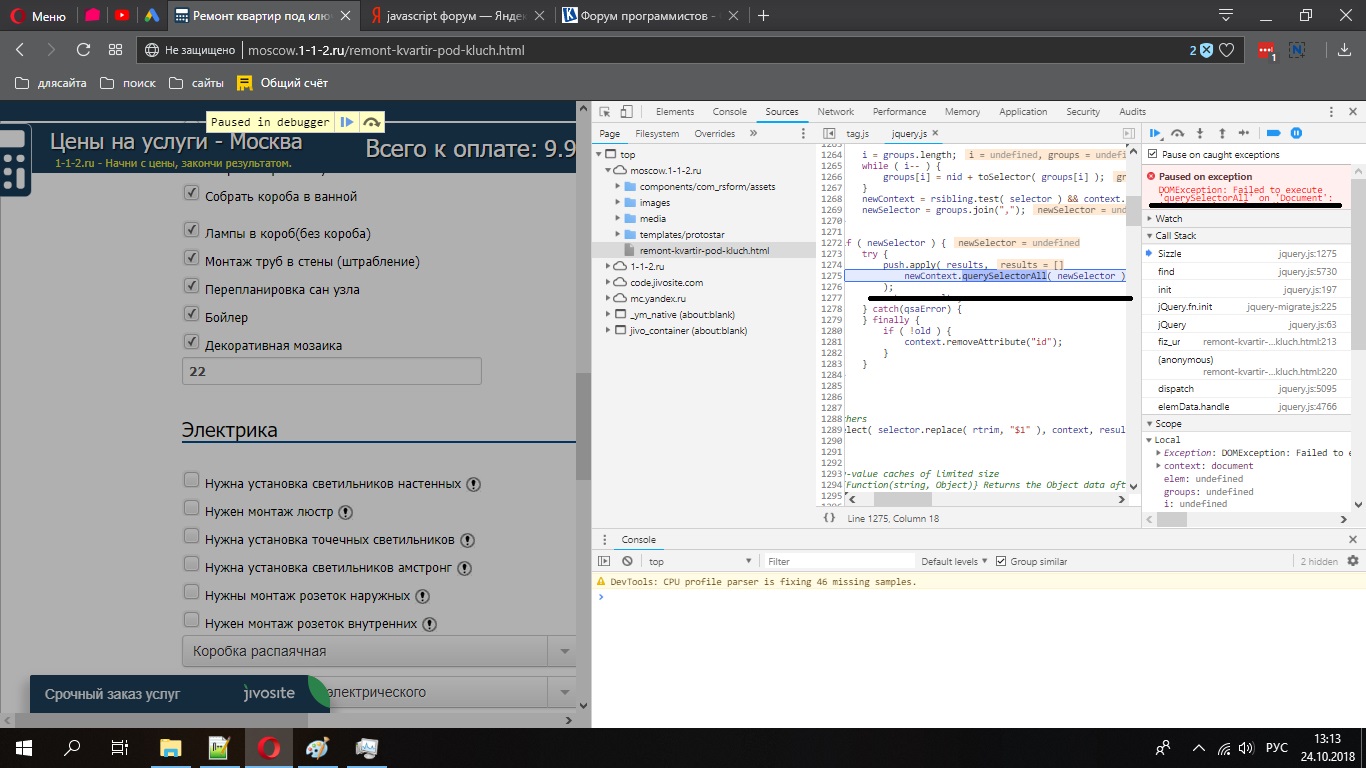Image resolution: width=1366 pixels, height=768 pixels.
Task: Click the input field containing 22
Action: (x=331, y=371)
